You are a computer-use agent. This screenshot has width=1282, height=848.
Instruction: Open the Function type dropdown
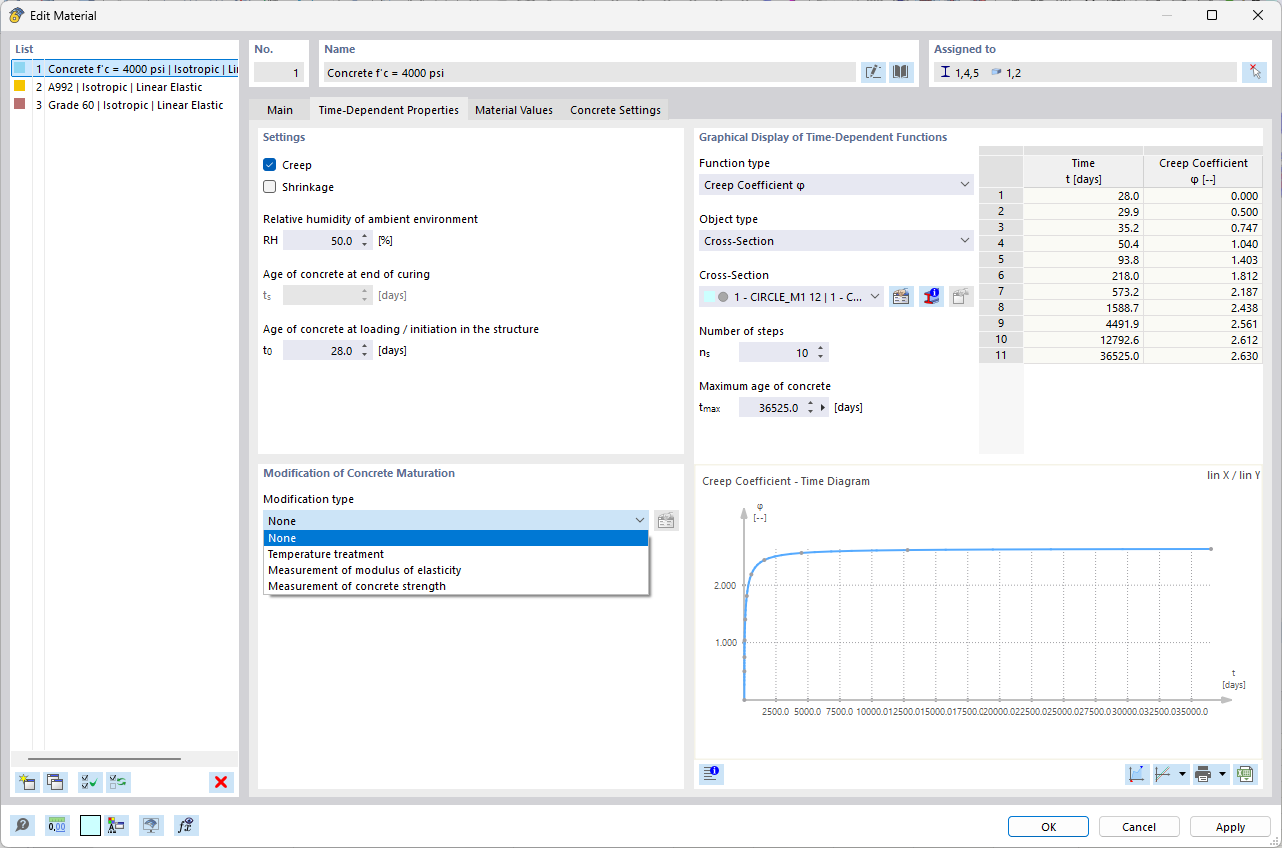pos(836,185)
